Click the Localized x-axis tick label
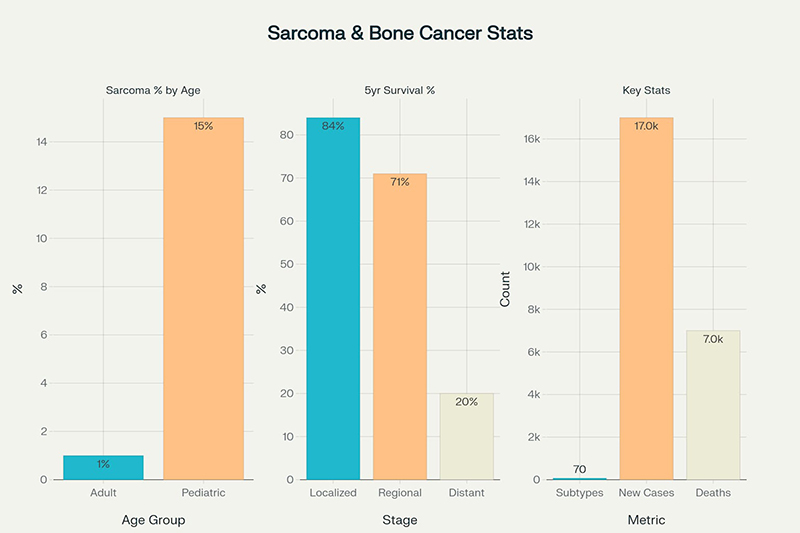Viewport: 800px width, 533px height. pos(333,493)
